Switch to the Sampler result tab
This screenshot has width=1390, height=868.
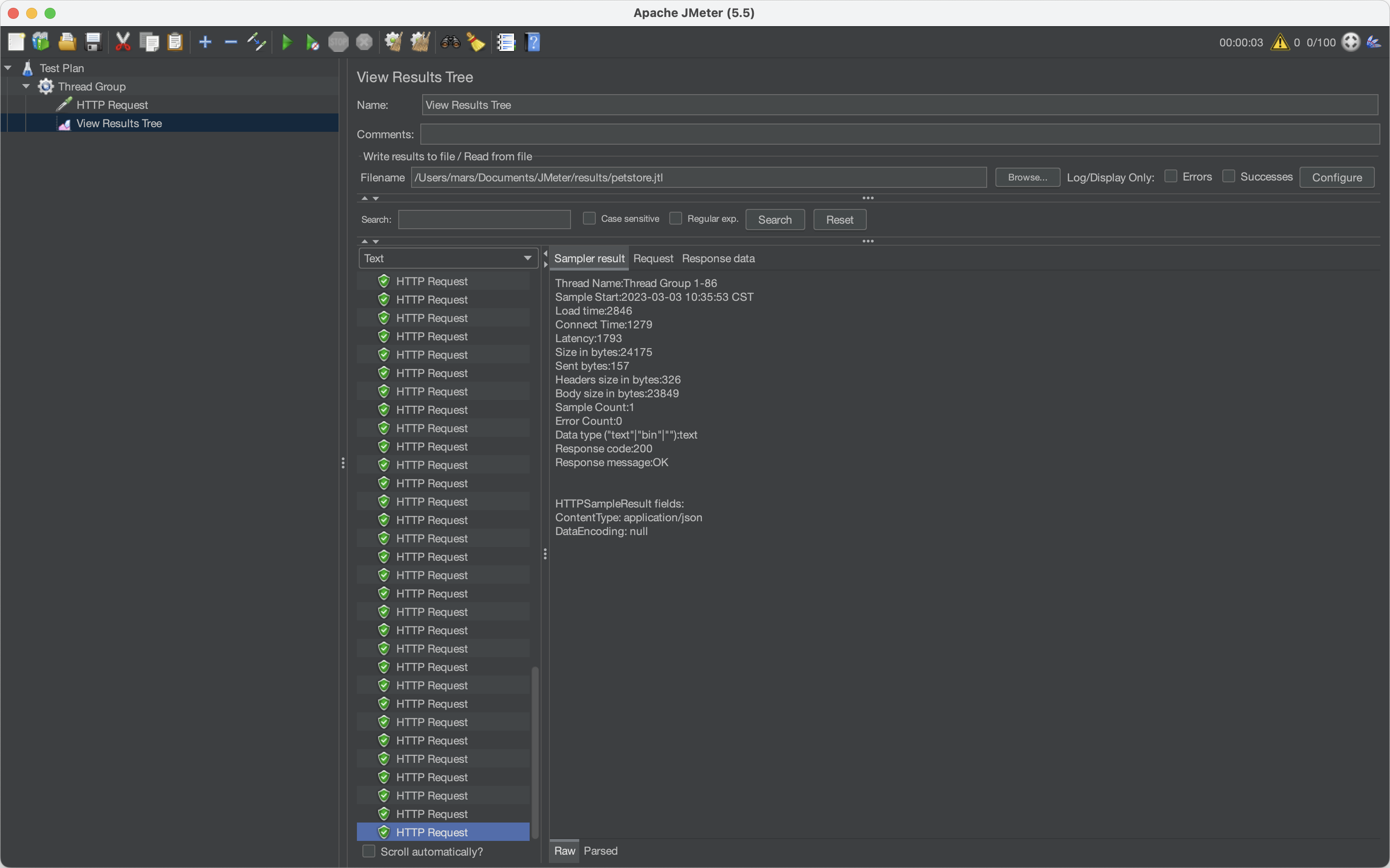589,258
